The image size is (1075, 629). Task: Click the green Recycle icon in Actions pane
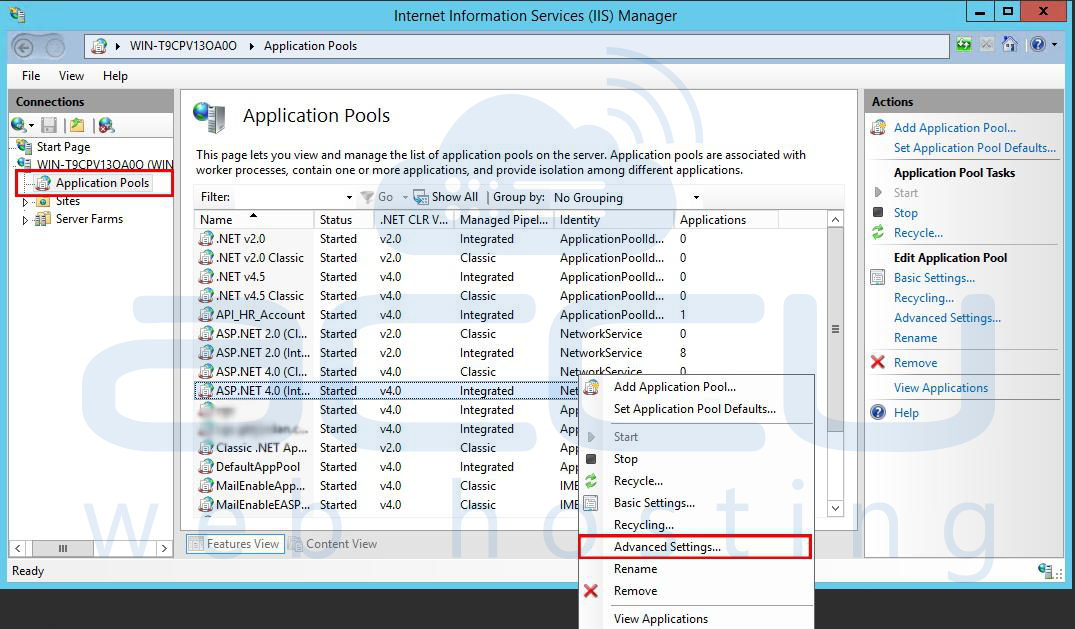click(878, 233)
